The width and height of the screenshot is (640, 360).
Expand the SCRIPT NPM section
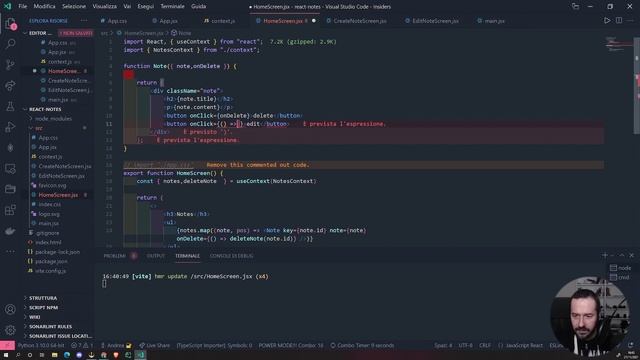click(x=43, y=307)
